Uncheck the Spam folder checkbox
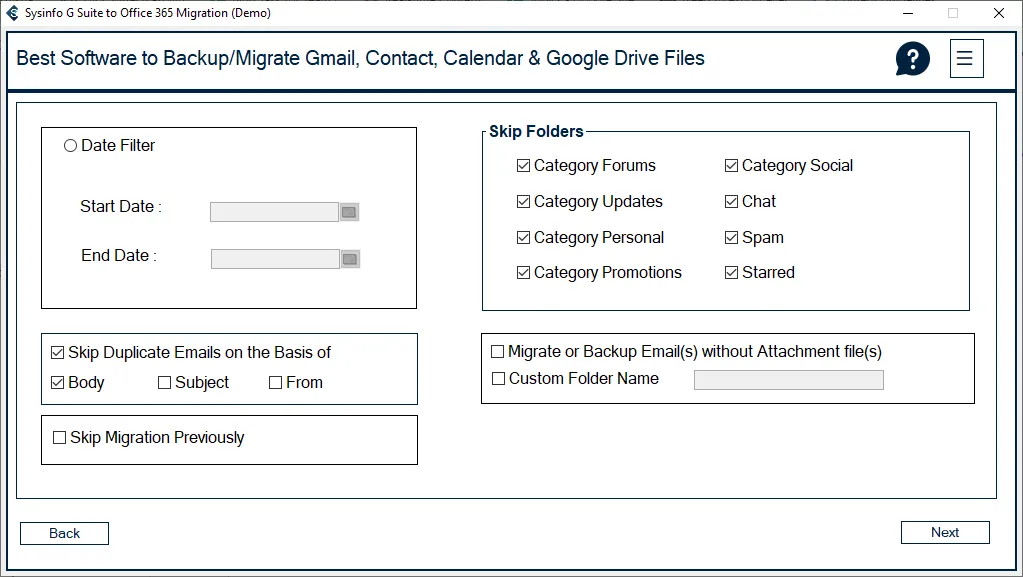Viewport: 1023px width, 577px height. [x=731, y=238]
